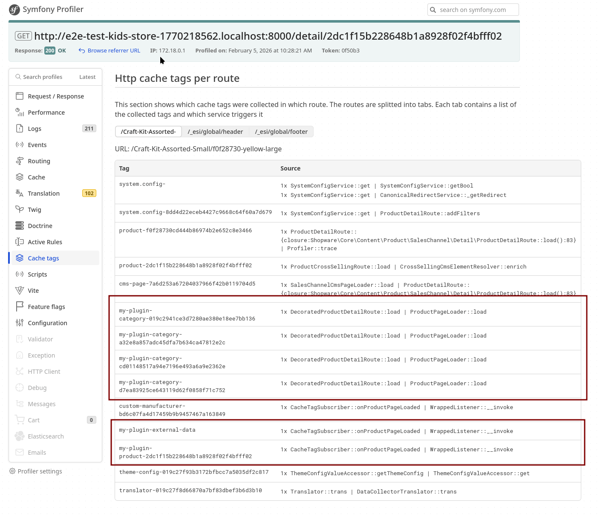The image size is (600, 516).
Task: Click the Active Rules icon
Action: point(20,242)
